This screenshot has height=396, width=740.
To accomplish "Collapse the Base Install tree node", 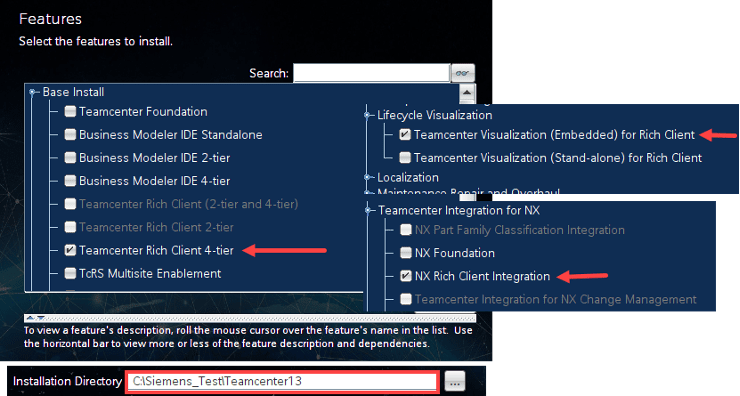I will 32,92.
